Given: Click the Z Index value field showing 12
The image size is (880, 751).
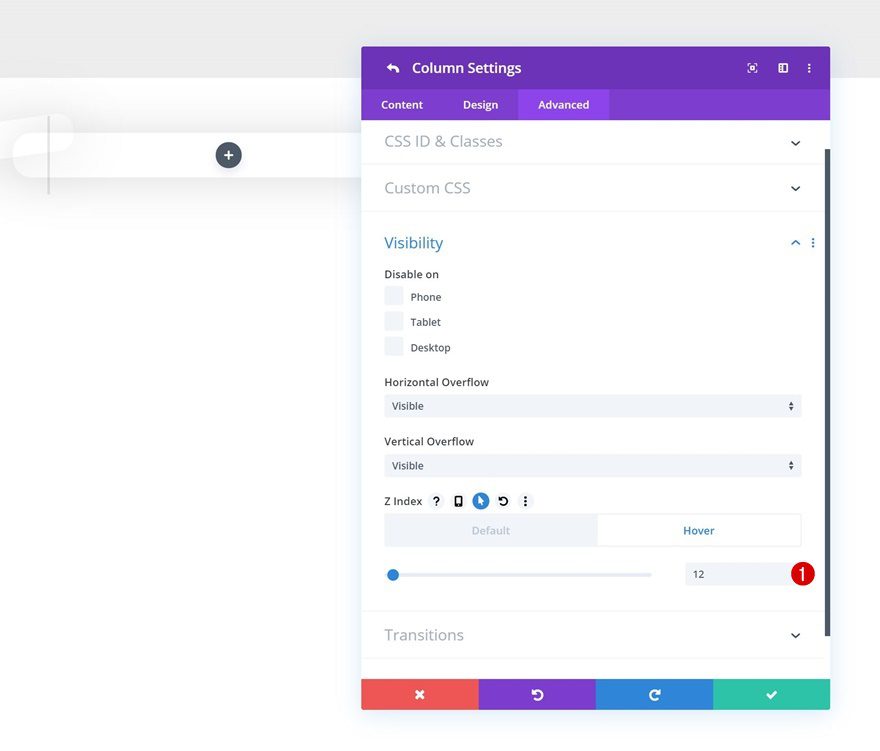Looking at the screenshot, I should point(740,574).
